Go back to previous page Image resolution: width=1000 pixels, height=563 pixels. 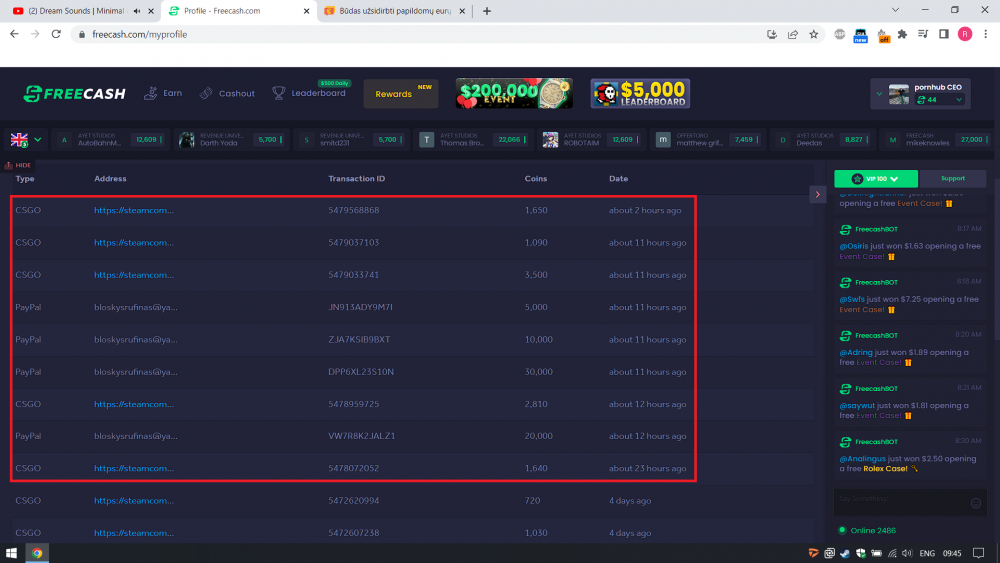point(14,34)
